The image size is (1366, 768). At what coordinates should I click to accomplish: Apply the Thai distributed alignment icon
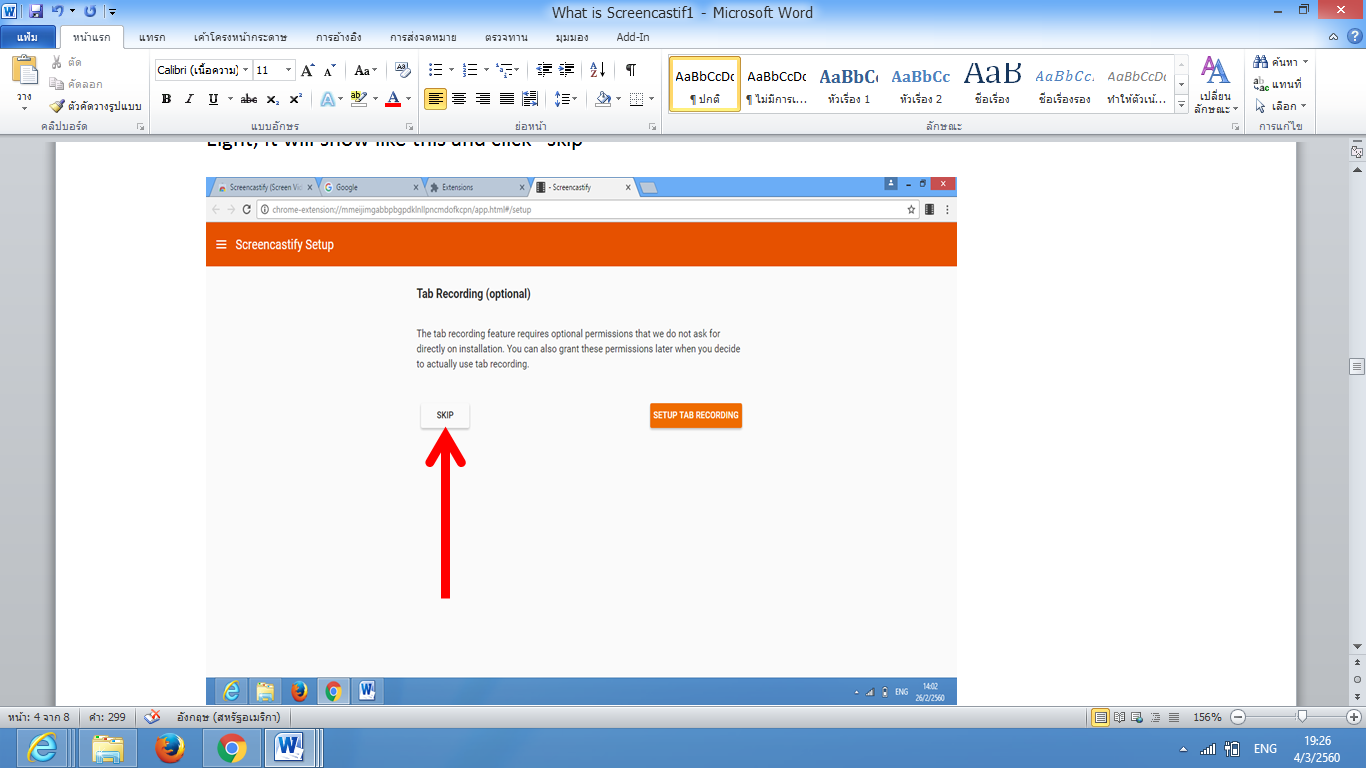pos(530,99)
